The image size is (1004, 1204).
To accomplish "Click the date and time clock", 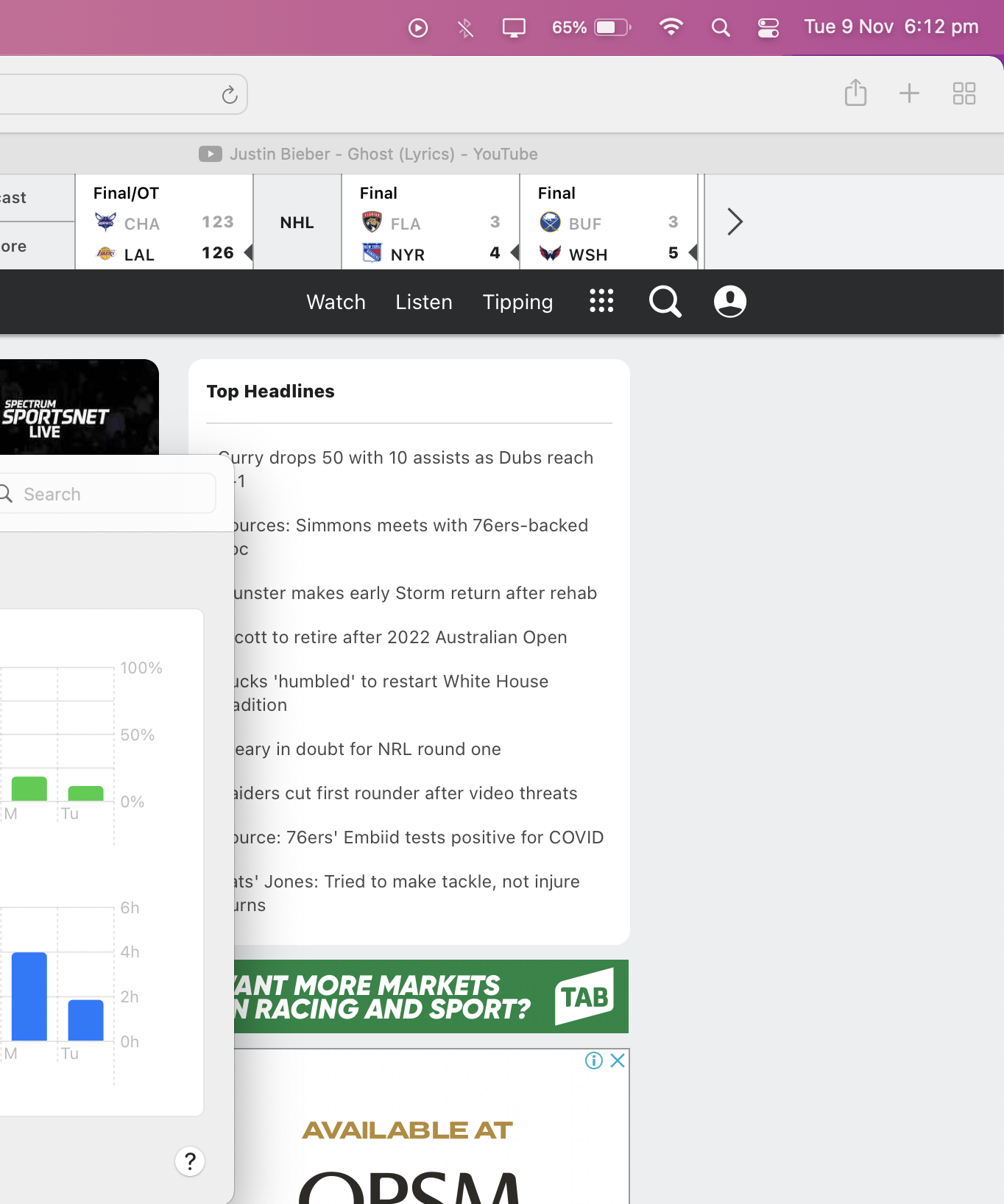I will (x=891, y=27).
